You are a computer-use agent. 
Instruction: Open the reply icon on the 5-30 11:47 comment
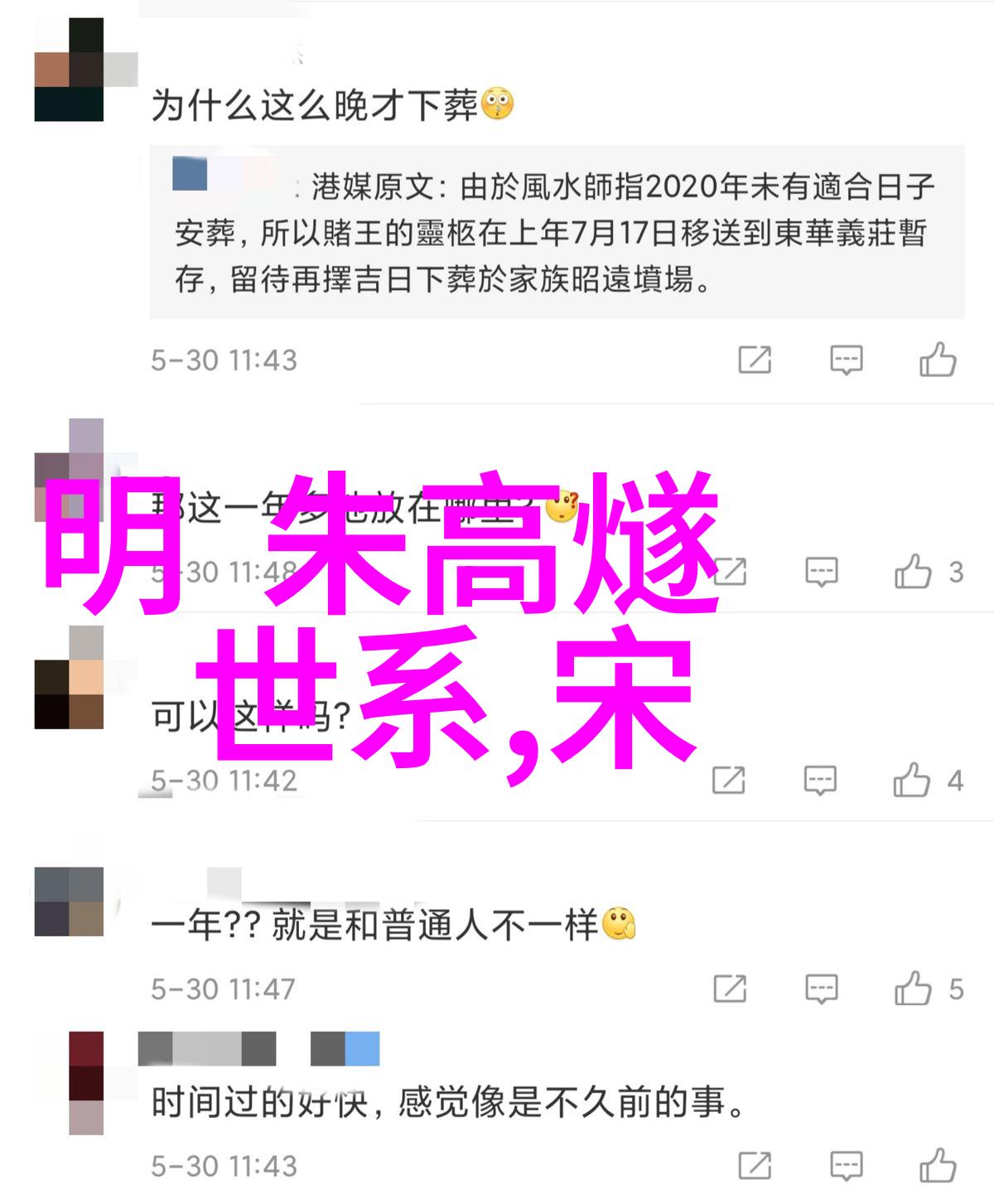click(x=822, y=988)
